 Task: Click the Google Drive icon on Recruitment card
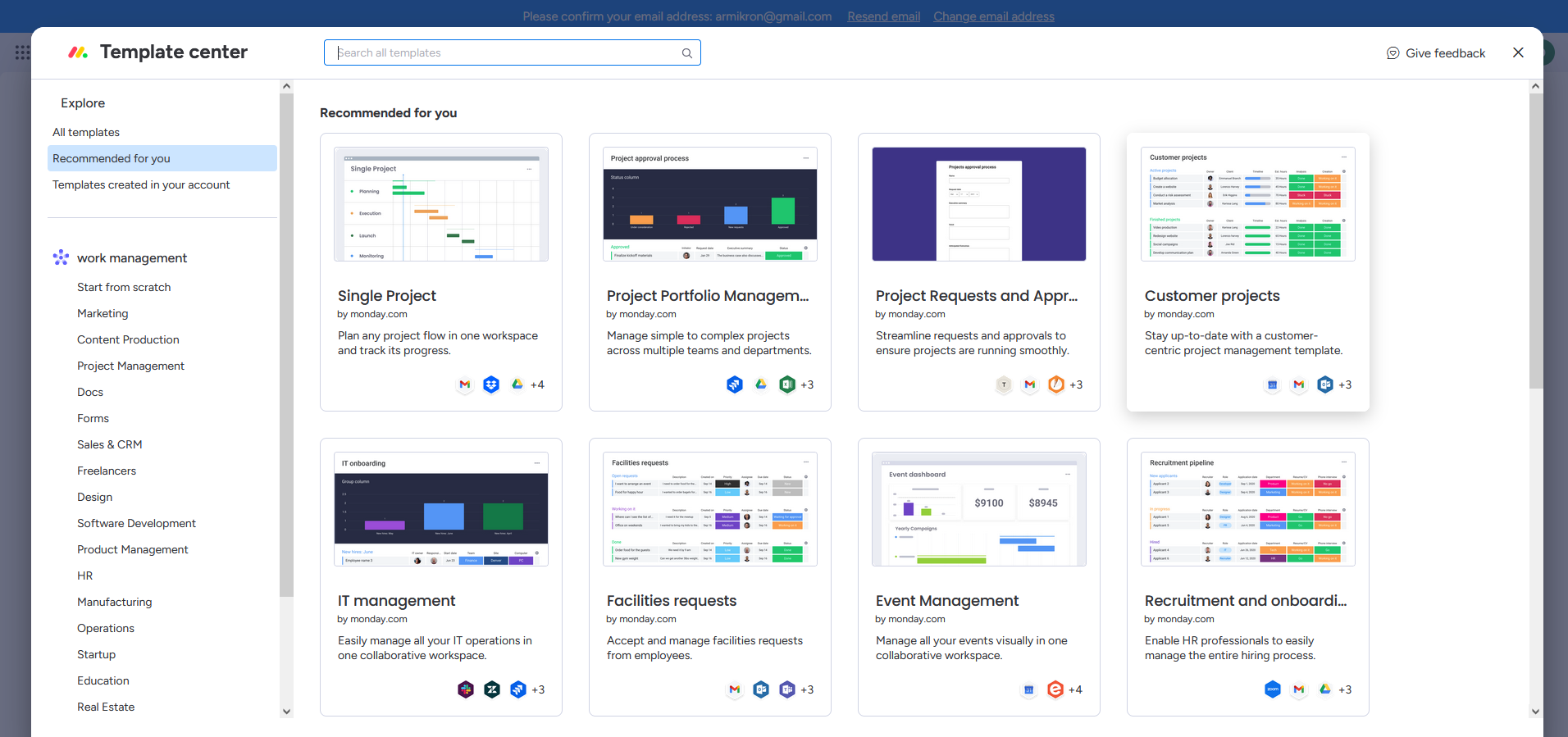pyautogui.click(x=1325, y=689)
